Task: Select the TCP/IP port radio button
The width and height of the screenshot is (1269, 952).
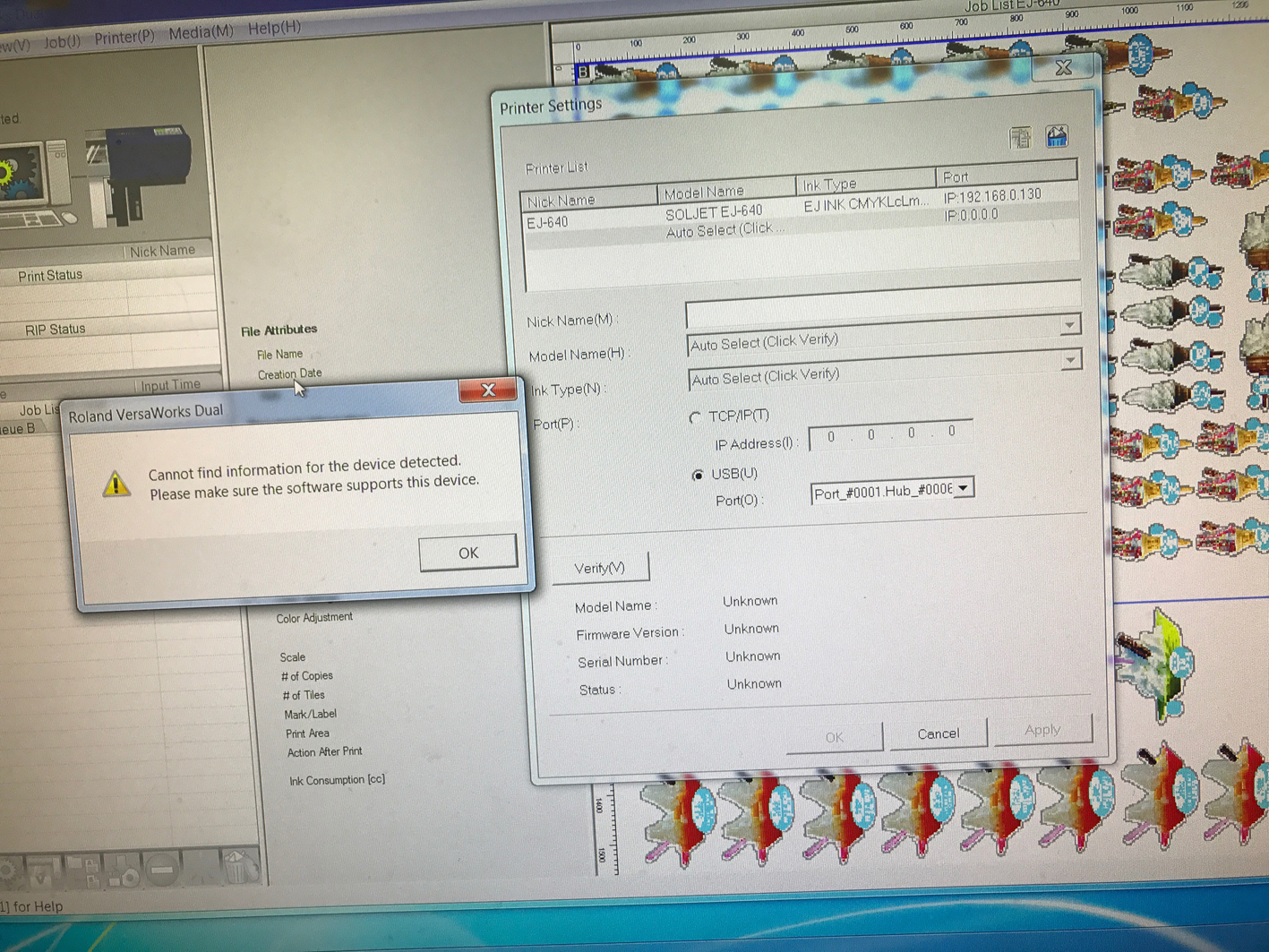Action: pyautogui.click(x=695, y=417)
